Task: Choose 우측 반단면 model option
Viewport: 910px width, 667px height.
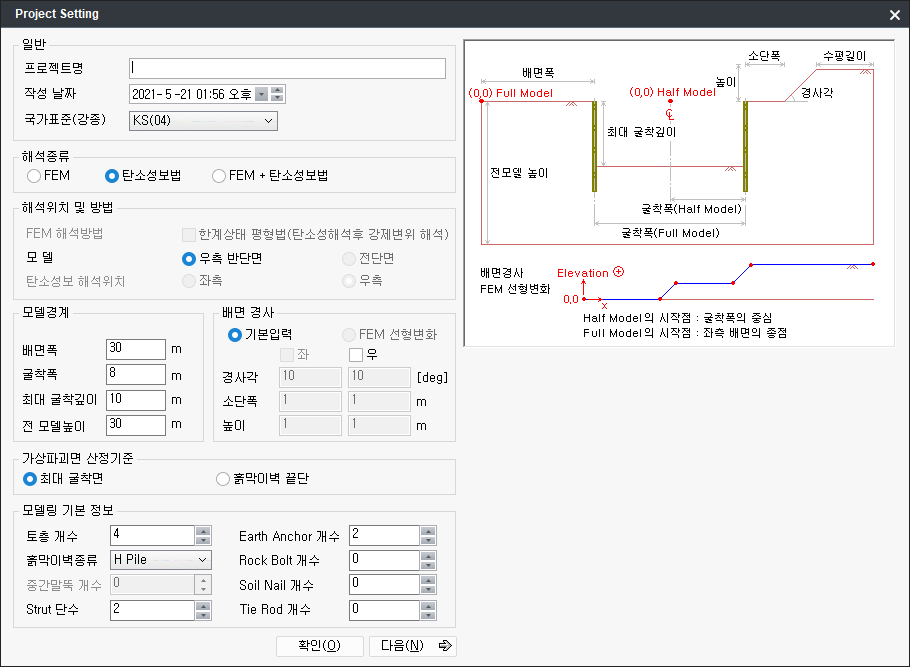Action: click(x=189, y=258)
